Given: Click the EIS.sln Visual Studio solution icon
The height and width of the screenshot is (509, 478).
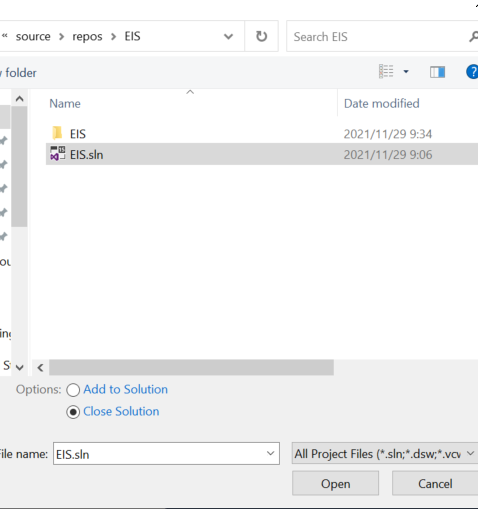Looking at the screenshot, I should click(x=58, y=154).
